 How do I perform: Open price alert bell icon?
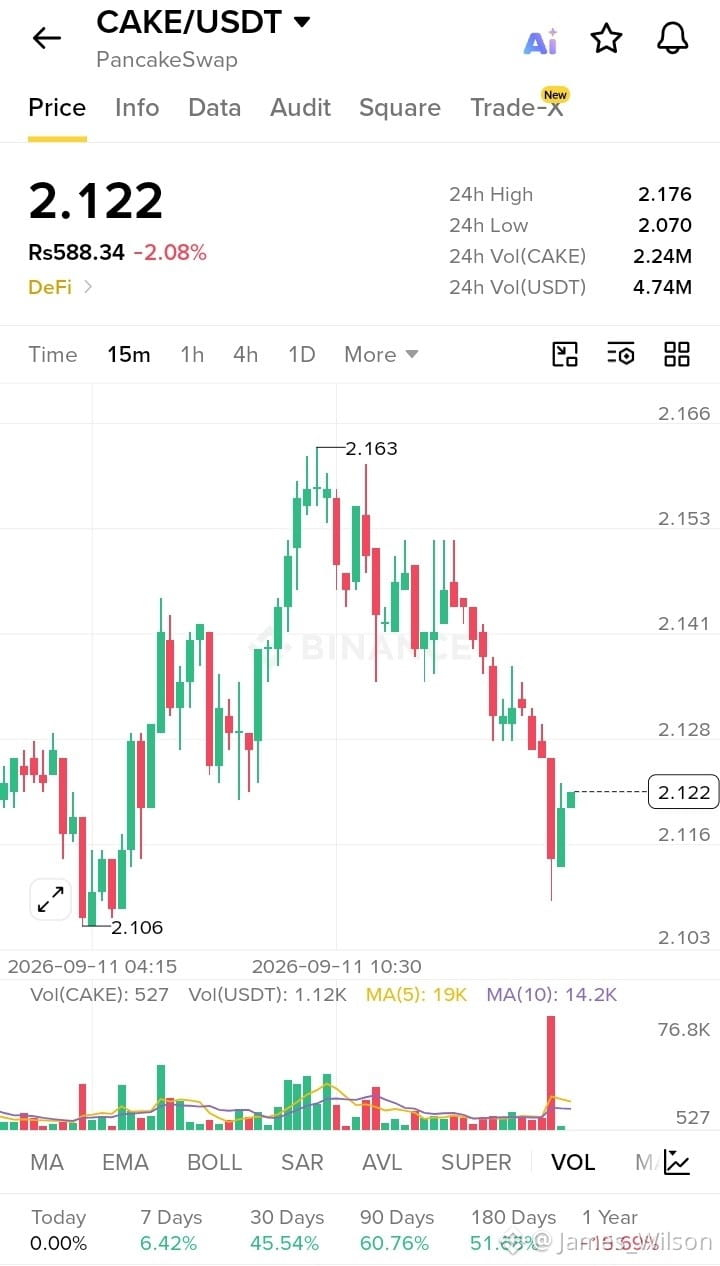pos(672,39)
